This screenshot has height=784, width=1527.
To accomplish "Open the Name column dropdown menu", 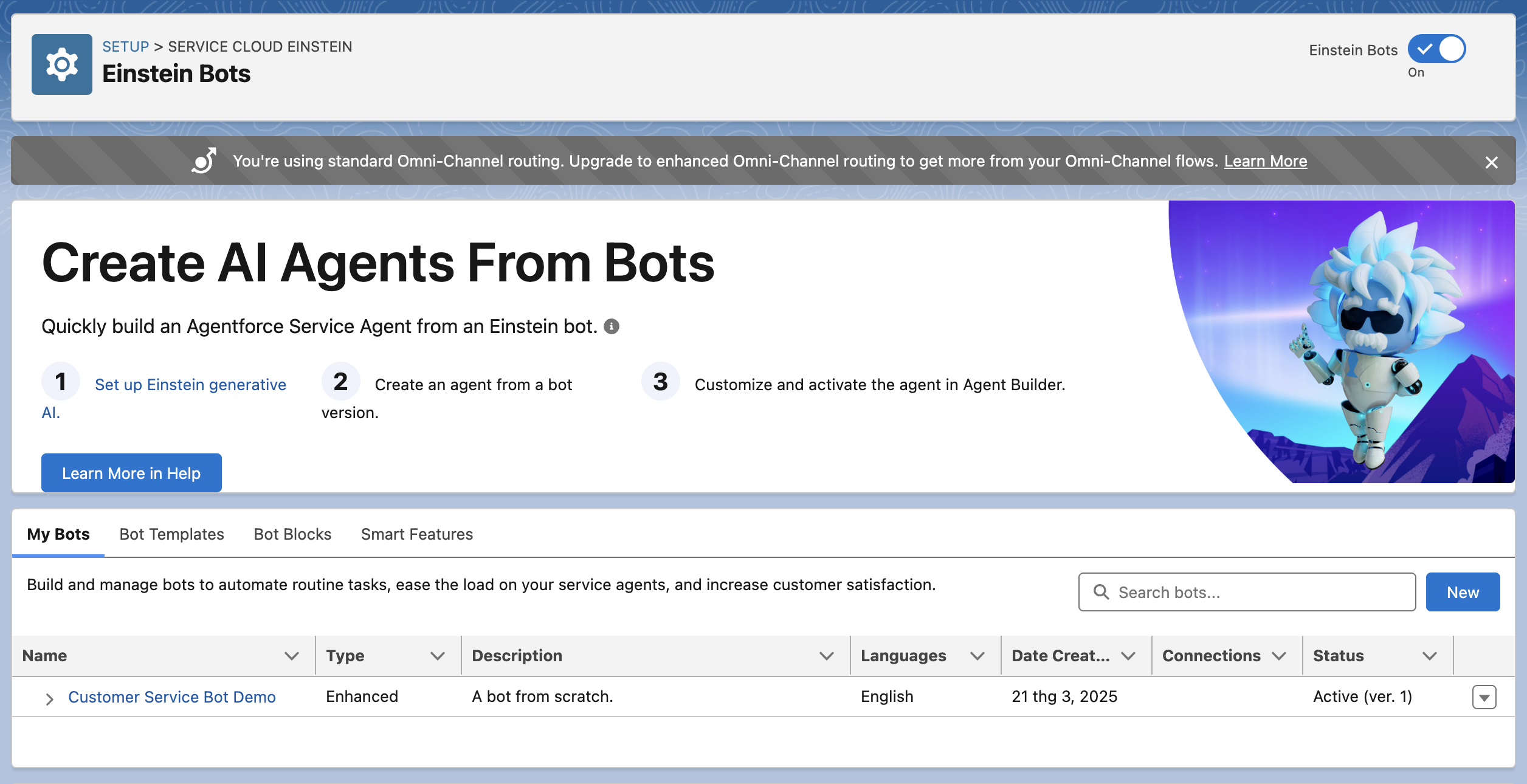I will [x=292, y=656].
